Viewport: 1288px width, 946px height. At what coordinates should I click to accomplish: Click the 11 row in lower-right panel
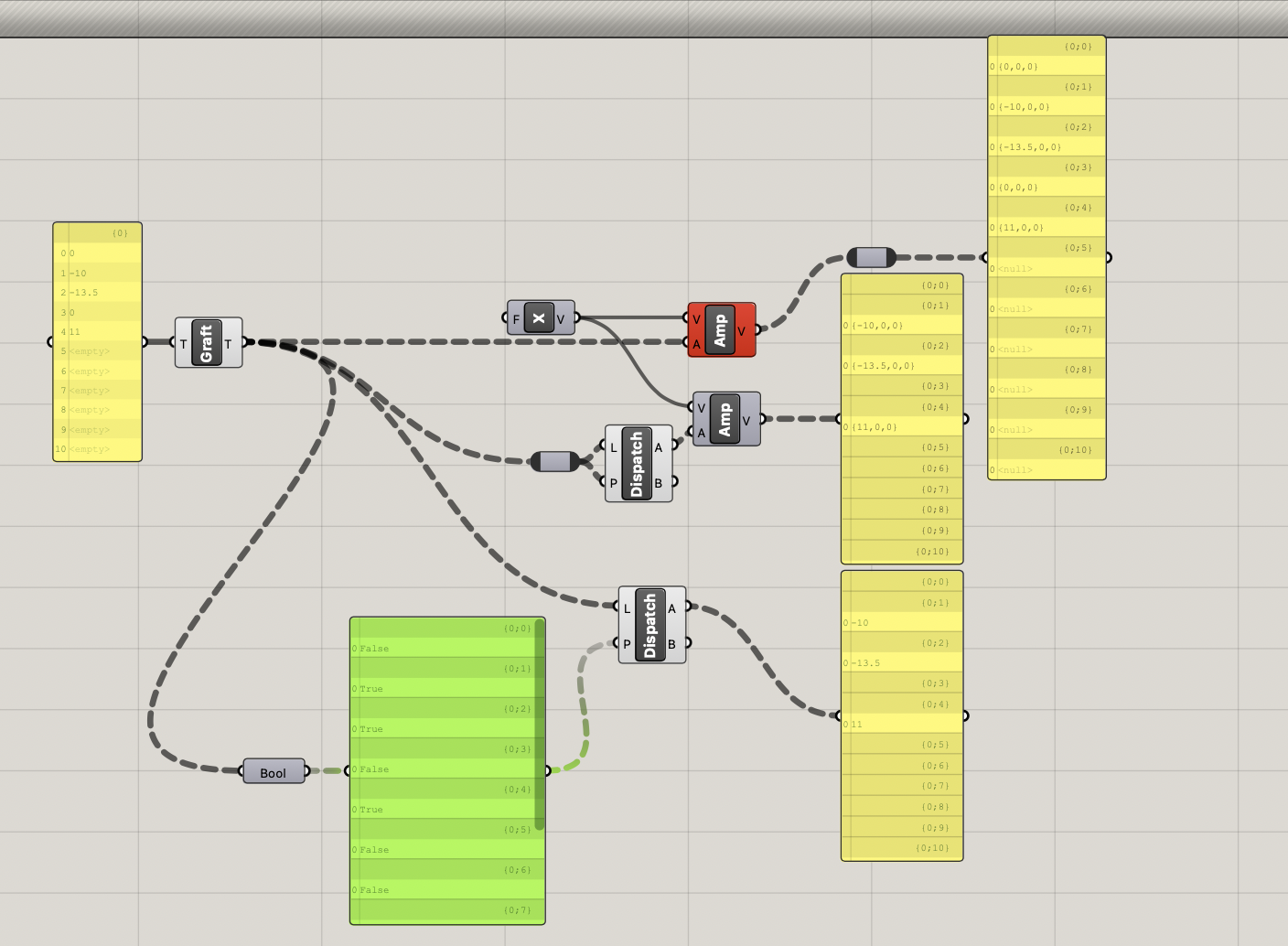(x=902, y=725)
